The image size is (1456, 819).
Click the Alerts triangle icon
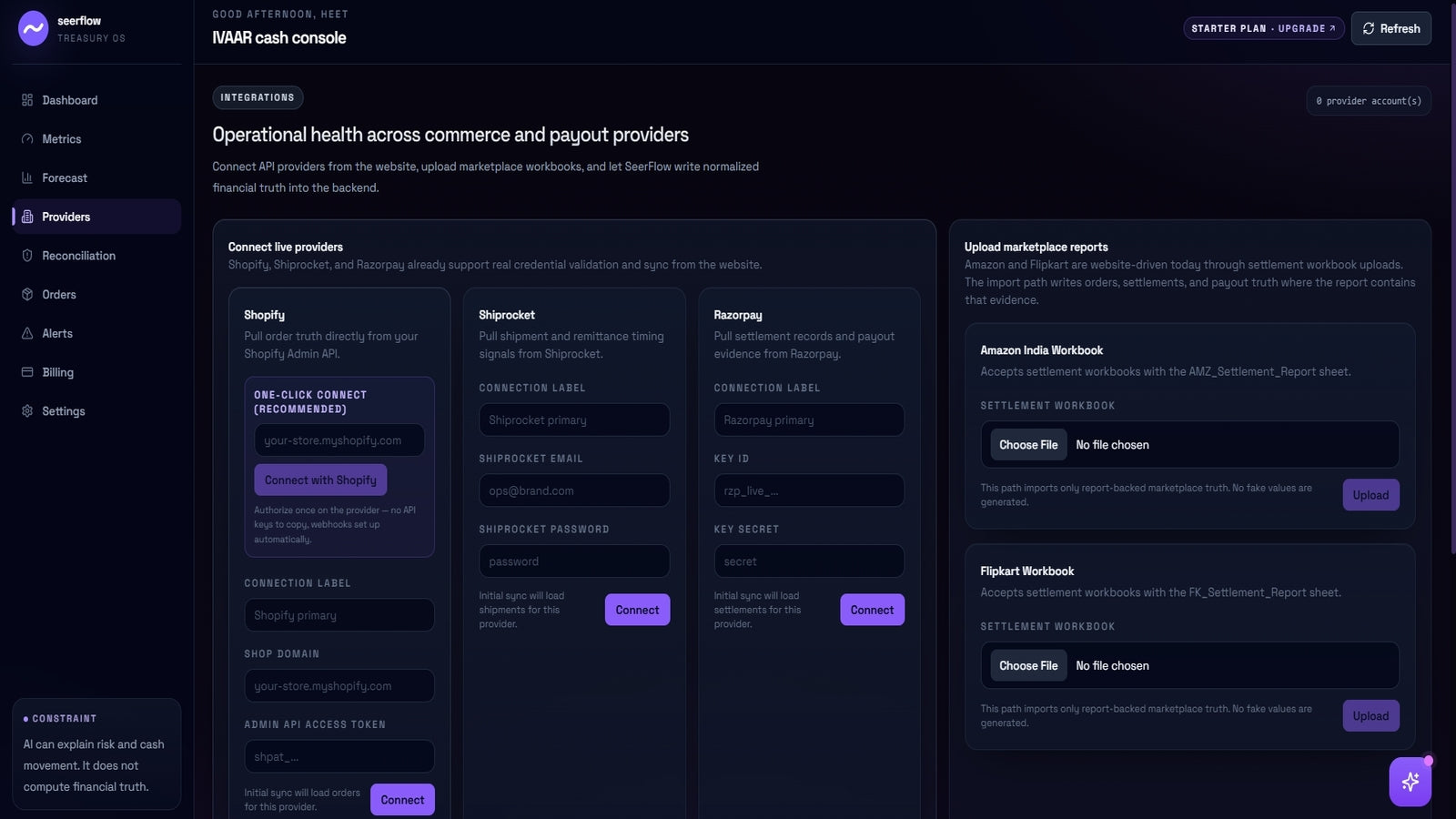(27, 333)
